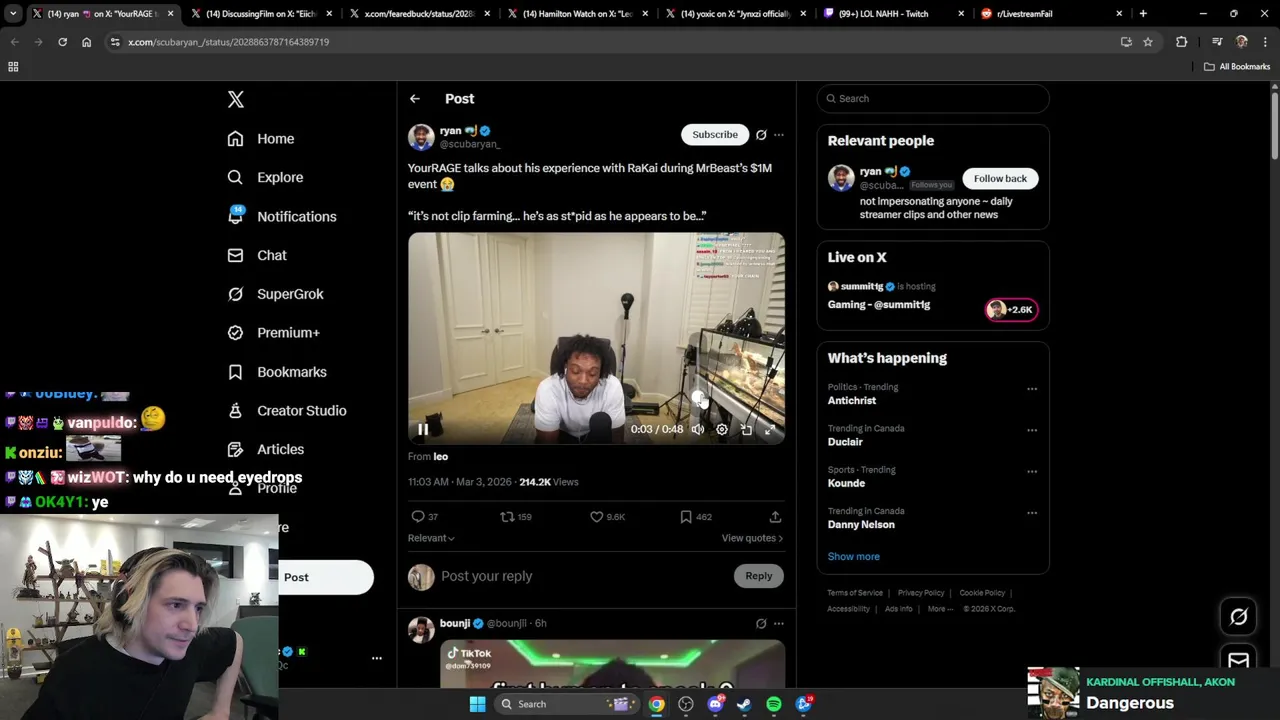Enter video fullscreen
Image resolution: width=1280 pixels, height=720 pixels.
[770, 430]
